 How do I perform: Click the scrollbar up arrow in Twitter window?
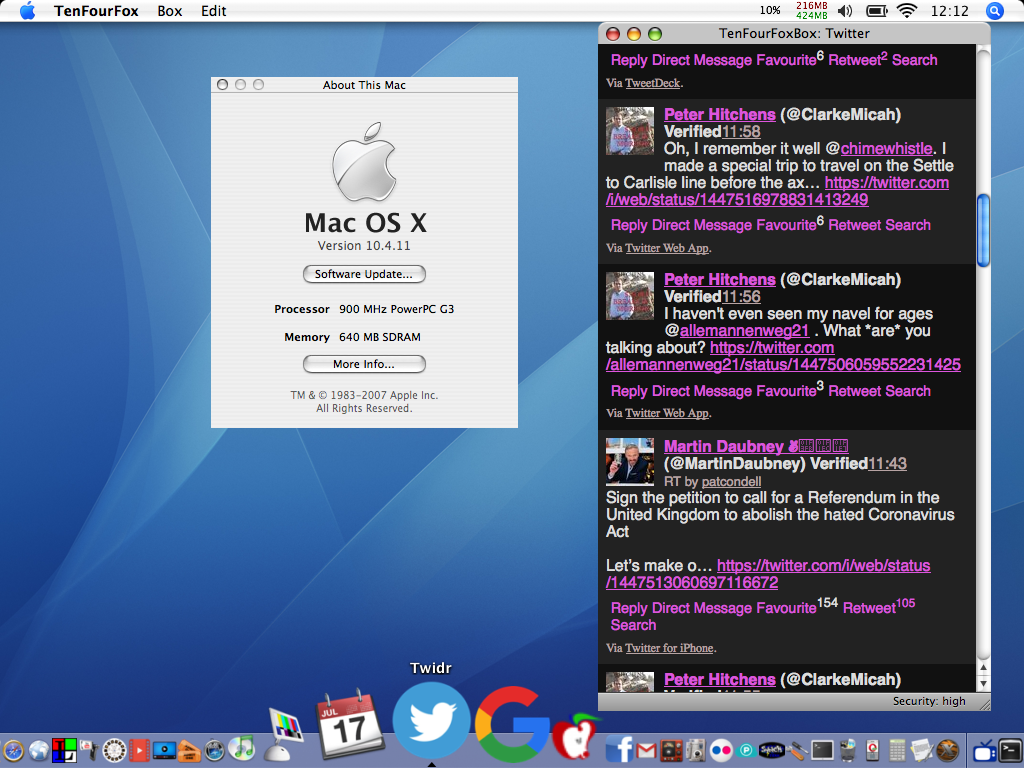(x=983, y=667)
